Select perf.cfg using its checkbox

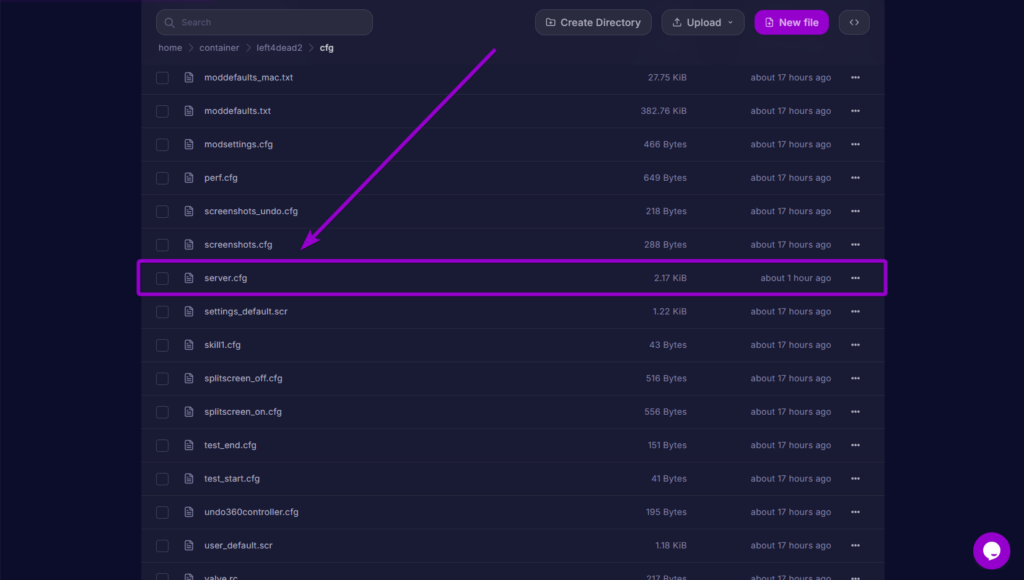(162, 177)
